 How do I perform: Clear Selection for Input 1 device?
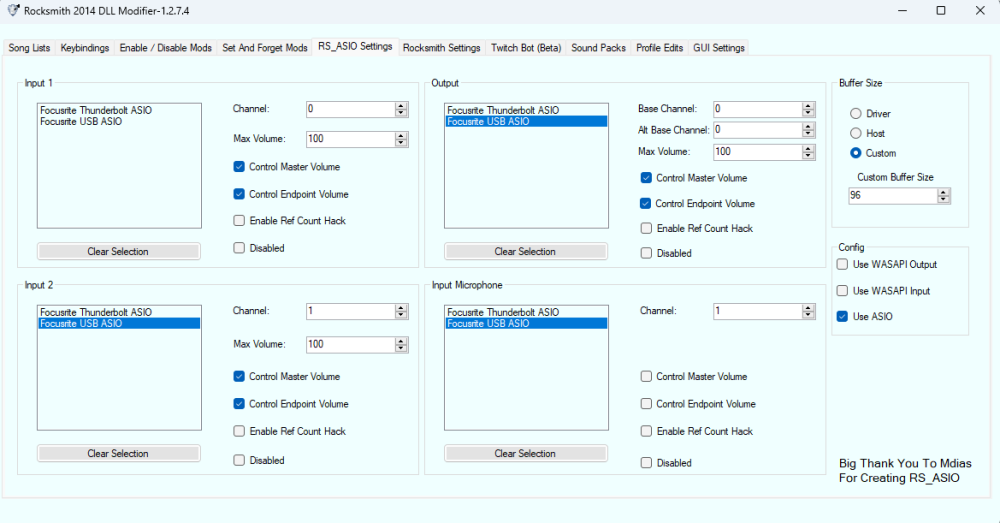click(118, 252)
